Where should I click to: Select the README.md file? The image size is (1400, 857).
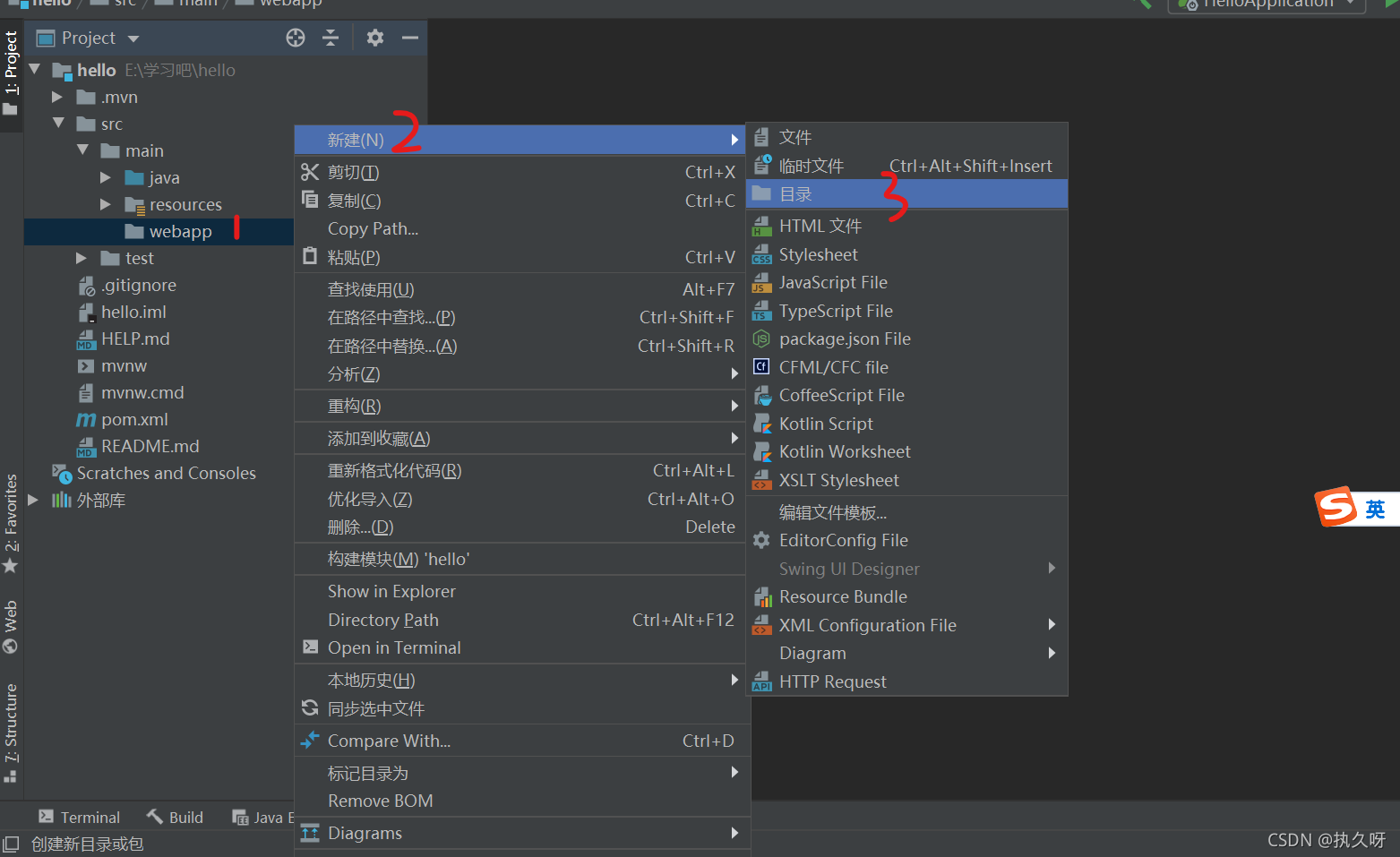150,446
